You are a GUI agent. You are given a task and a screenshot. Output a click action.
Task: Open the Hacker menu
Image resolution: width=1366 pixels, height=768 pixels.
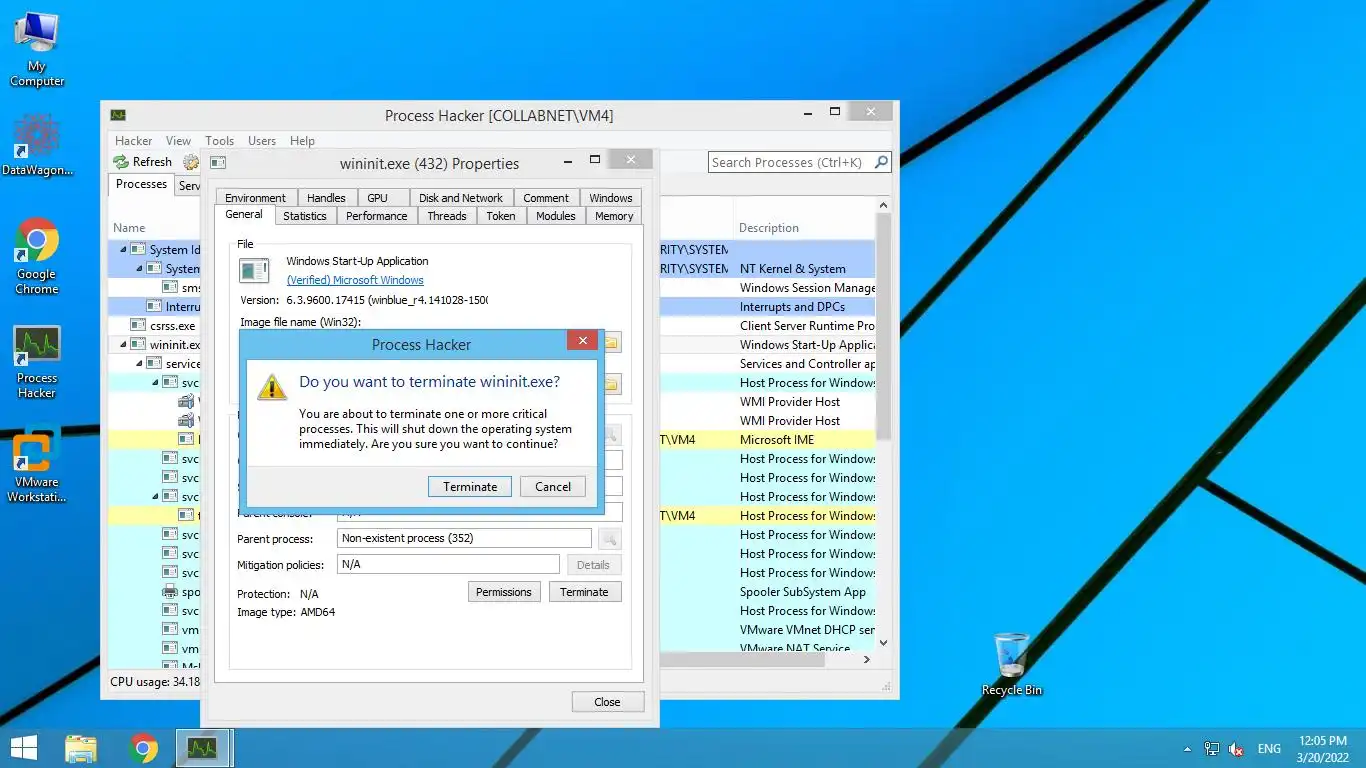pyautogui.click(x=134, y=141)
